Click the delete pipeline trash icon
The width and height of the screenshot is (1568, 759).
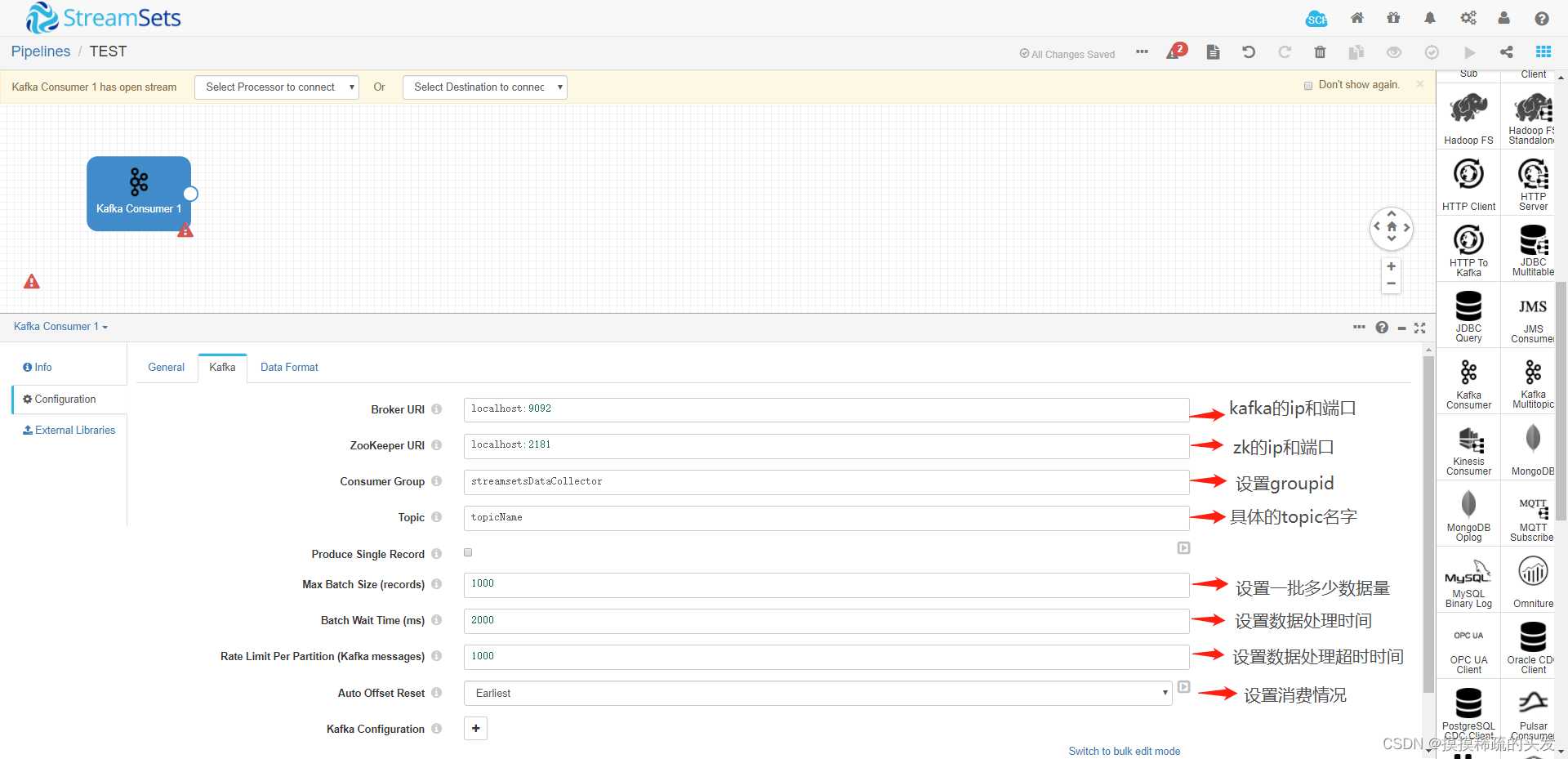pyautogui.click(x=1321, y=51)
